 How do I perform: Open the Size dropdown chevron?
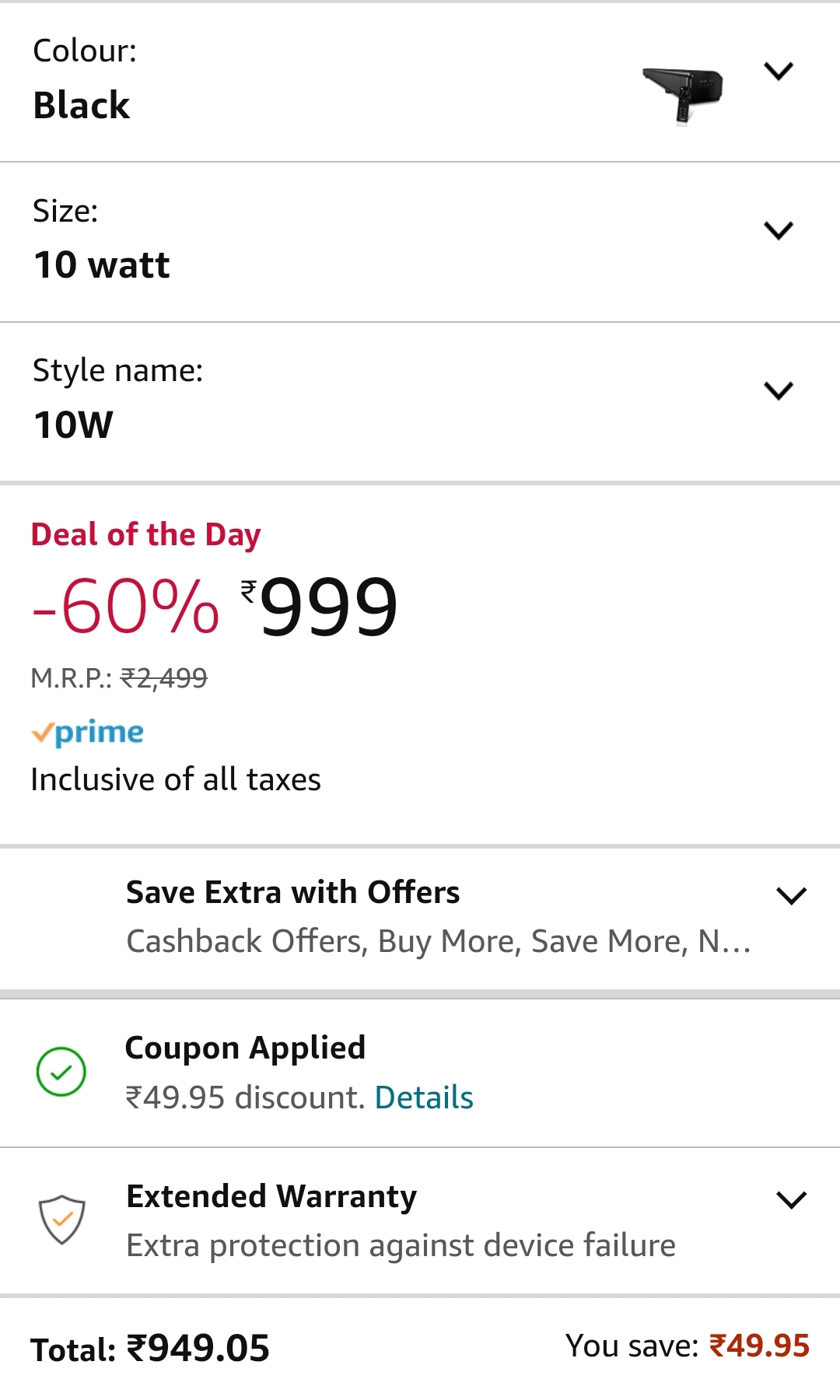(x=778, y=231)
